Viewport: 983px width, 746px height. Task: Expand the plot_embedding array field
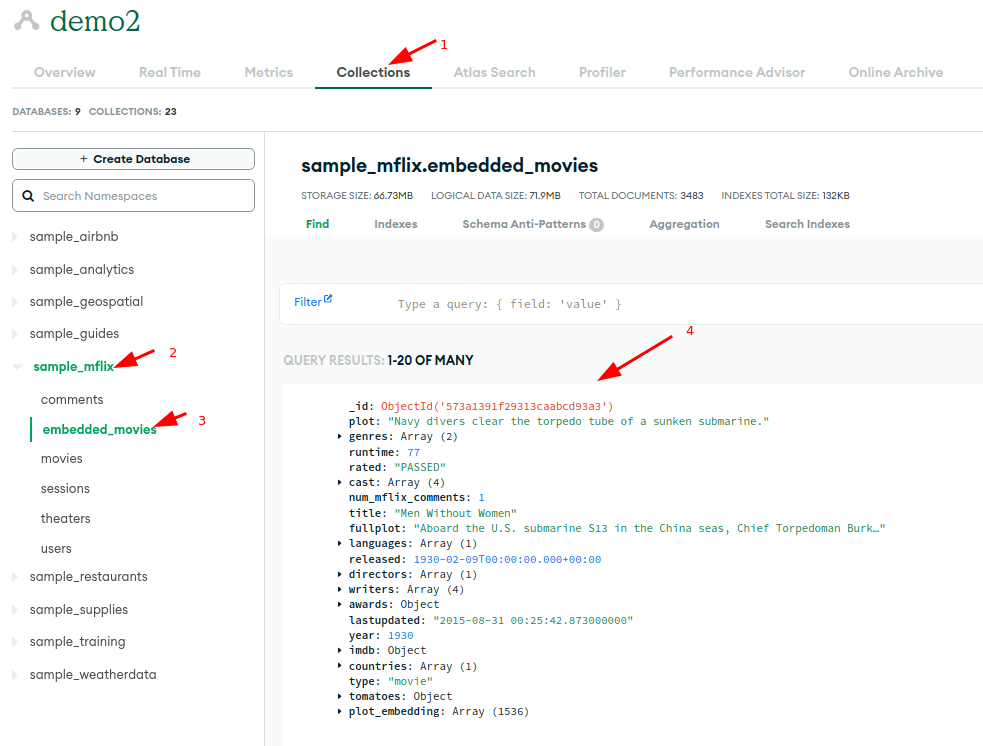click(341, 711)
